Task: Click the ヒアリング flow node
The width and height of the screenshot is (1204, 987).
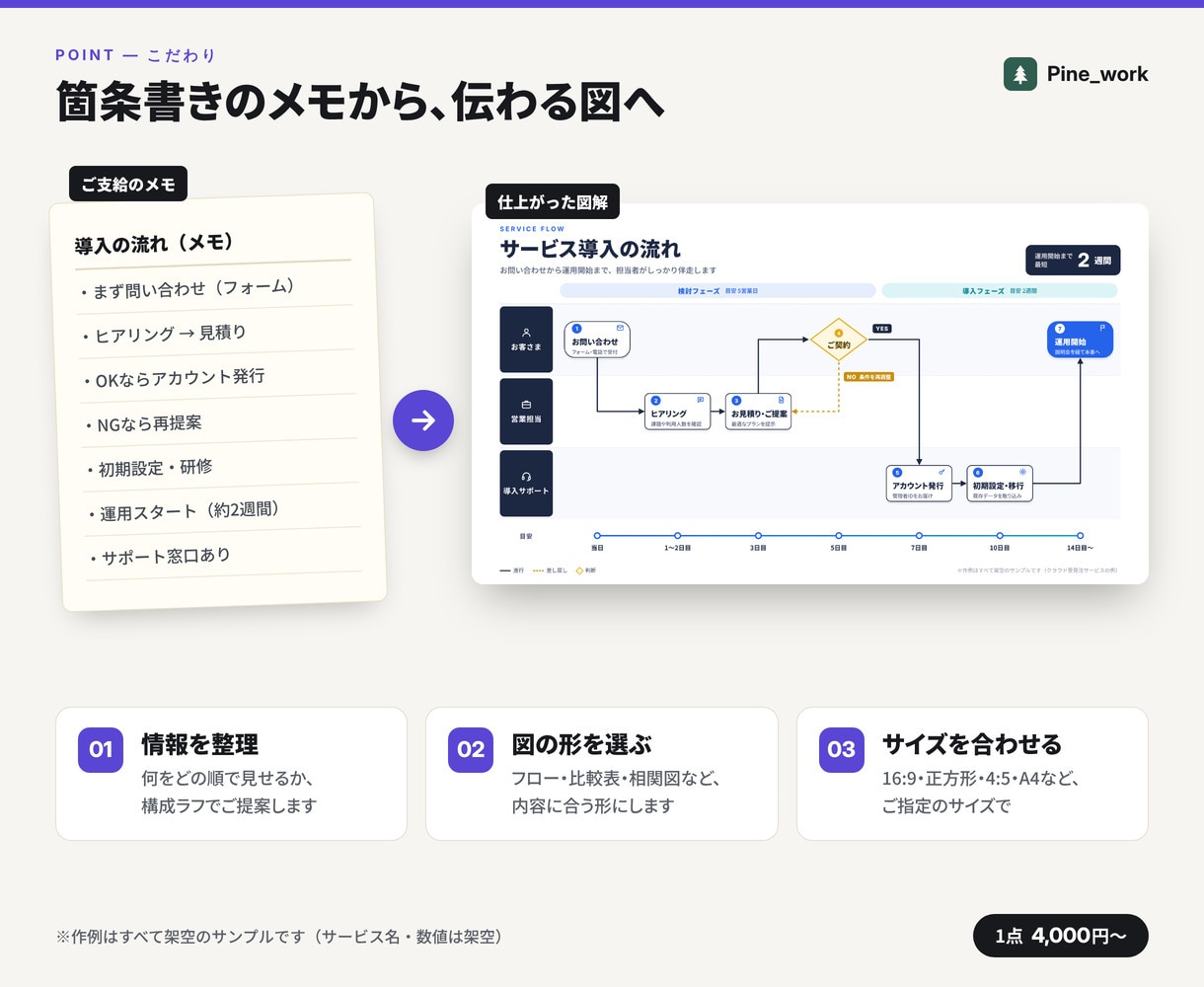Action: click(x=678, y=412)
